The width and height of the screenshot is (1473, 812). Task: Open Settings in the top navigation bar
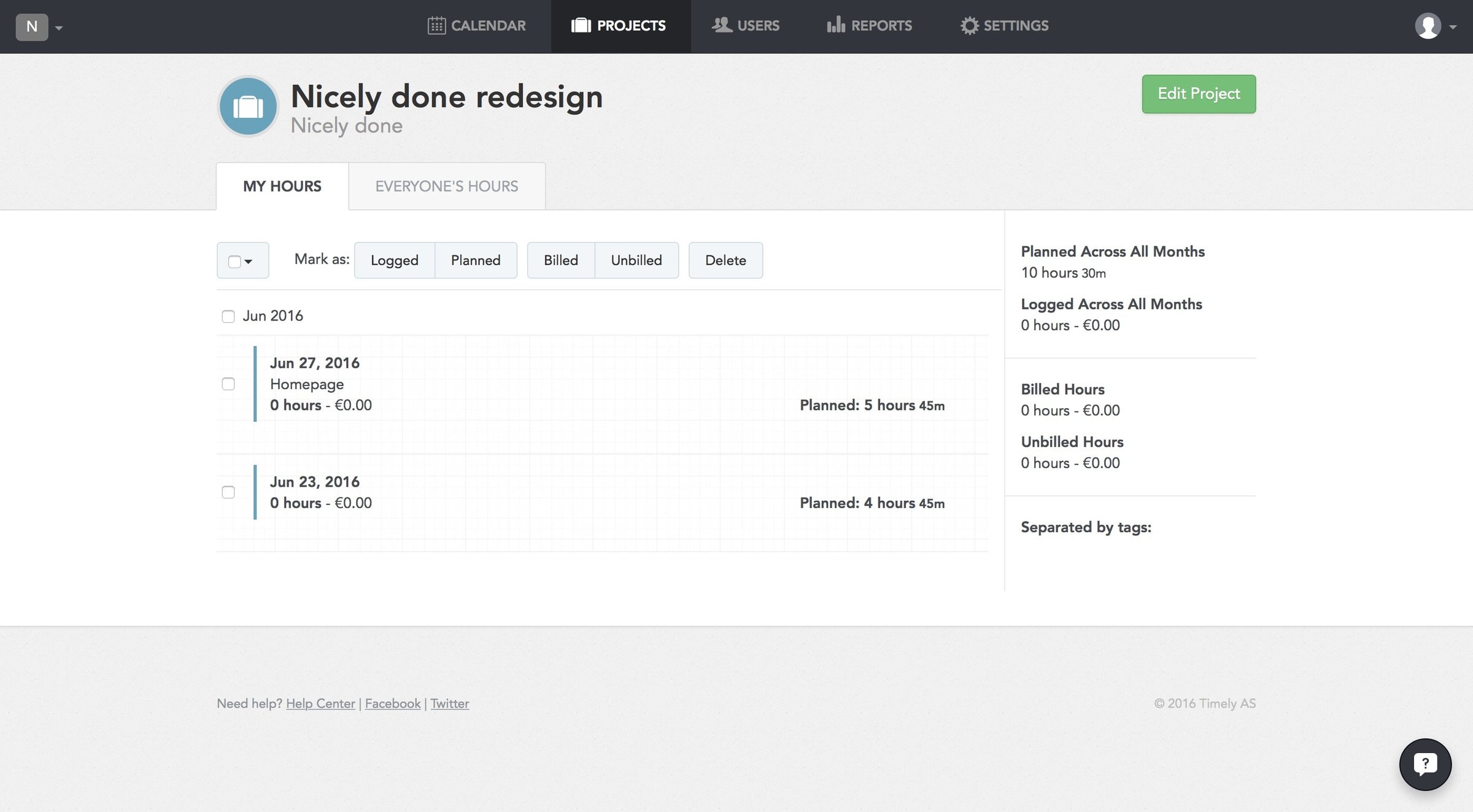1004,26
